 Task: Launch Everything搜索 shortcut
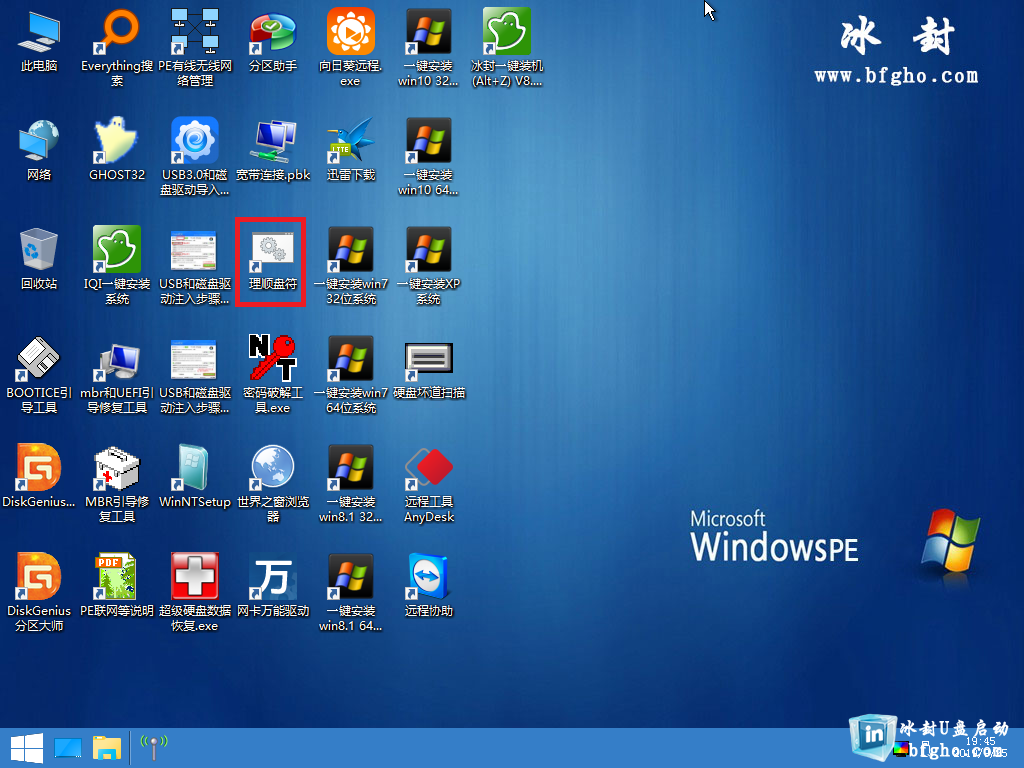[x=117, y=47]
